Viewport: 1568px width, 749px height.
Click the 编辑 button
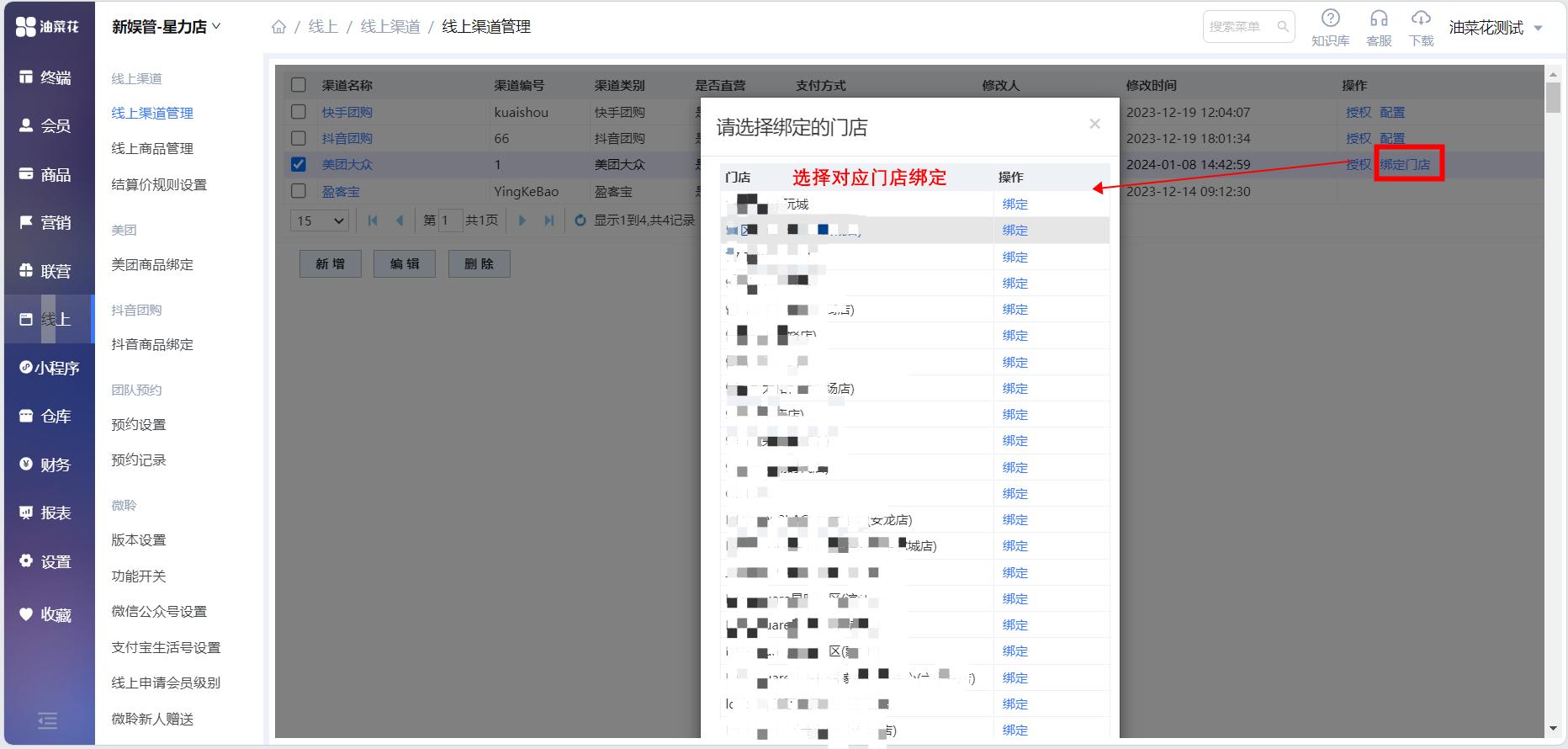point(405,263)
